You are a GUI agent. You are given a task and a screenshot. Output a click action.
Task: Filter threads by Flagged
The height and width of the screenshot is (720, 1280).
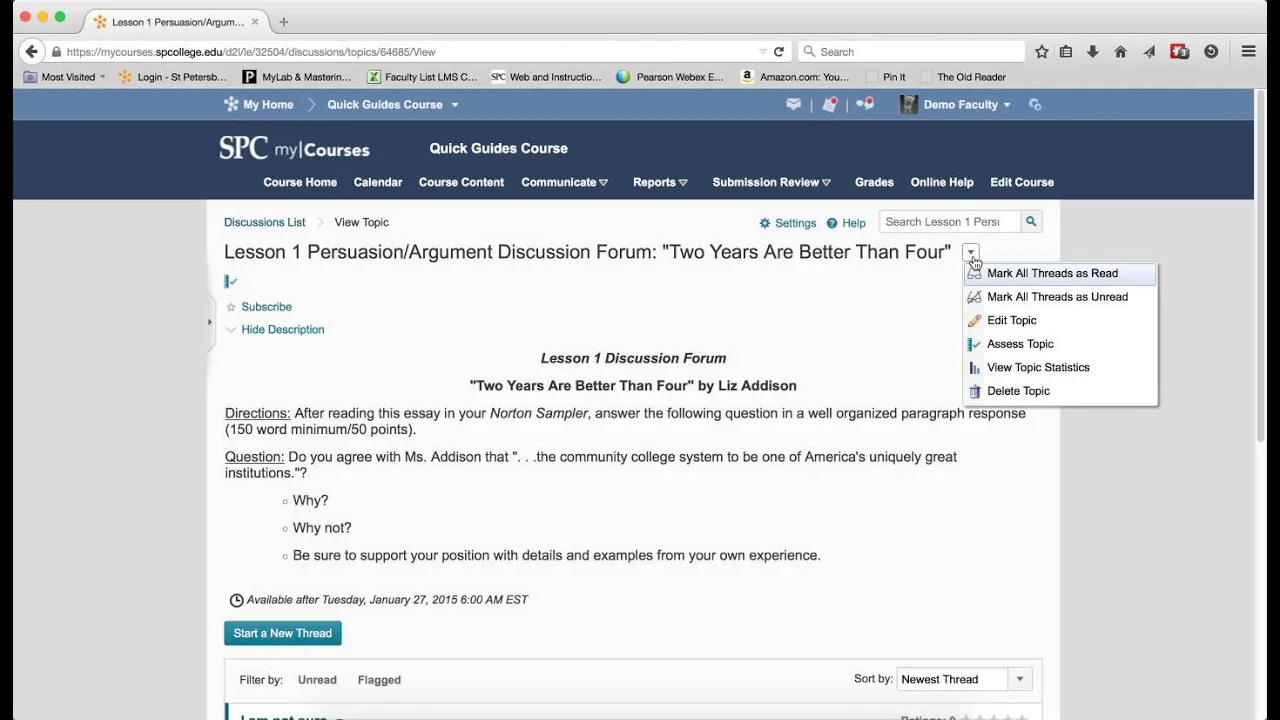click(379, 680)
